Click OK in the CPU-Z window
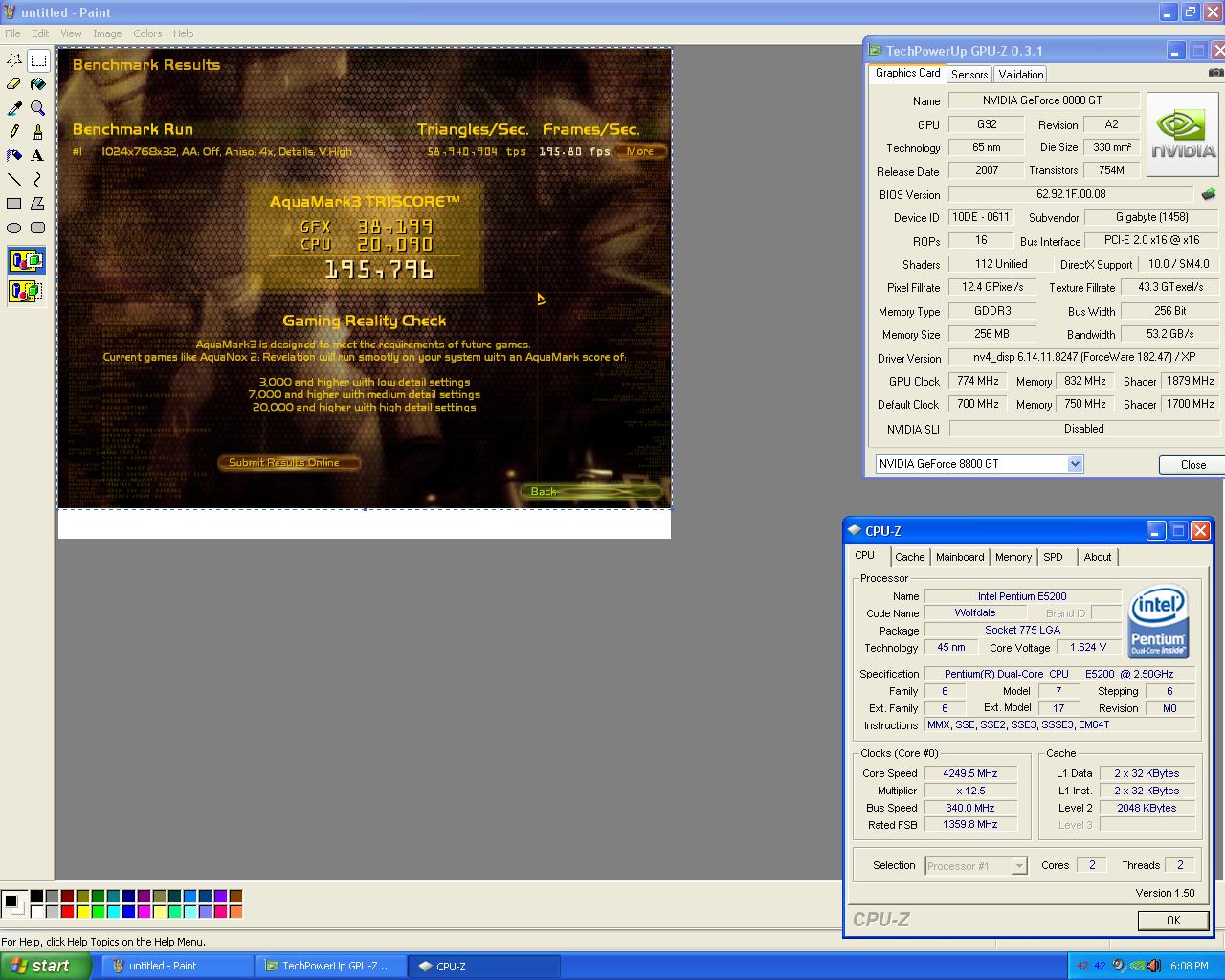1225x980 pixels. (x=1173, y=920)
